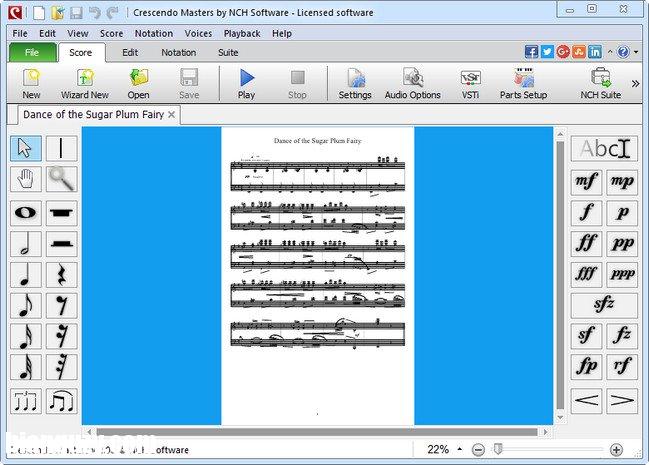Insert fortissimo (ff) dynamic
649x465 pixels.
(587, 243)
